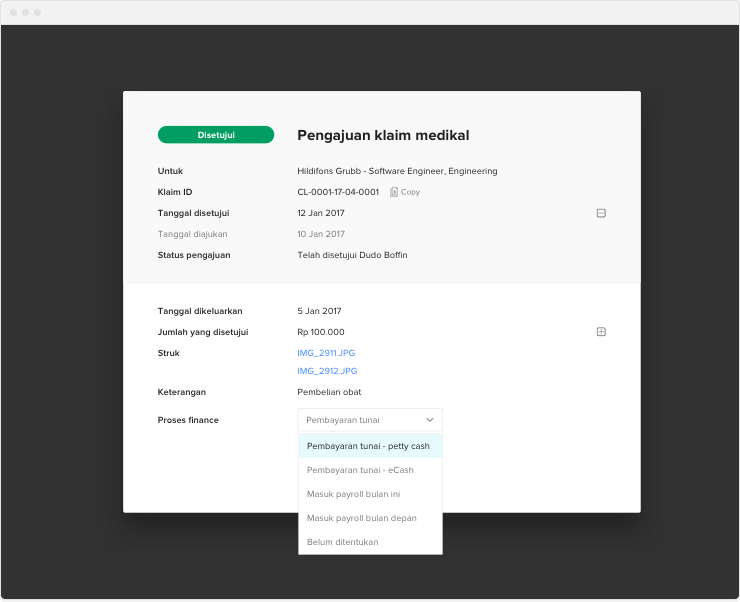
Task: Click the Proses finance label
Action: [x=188, y=420]
